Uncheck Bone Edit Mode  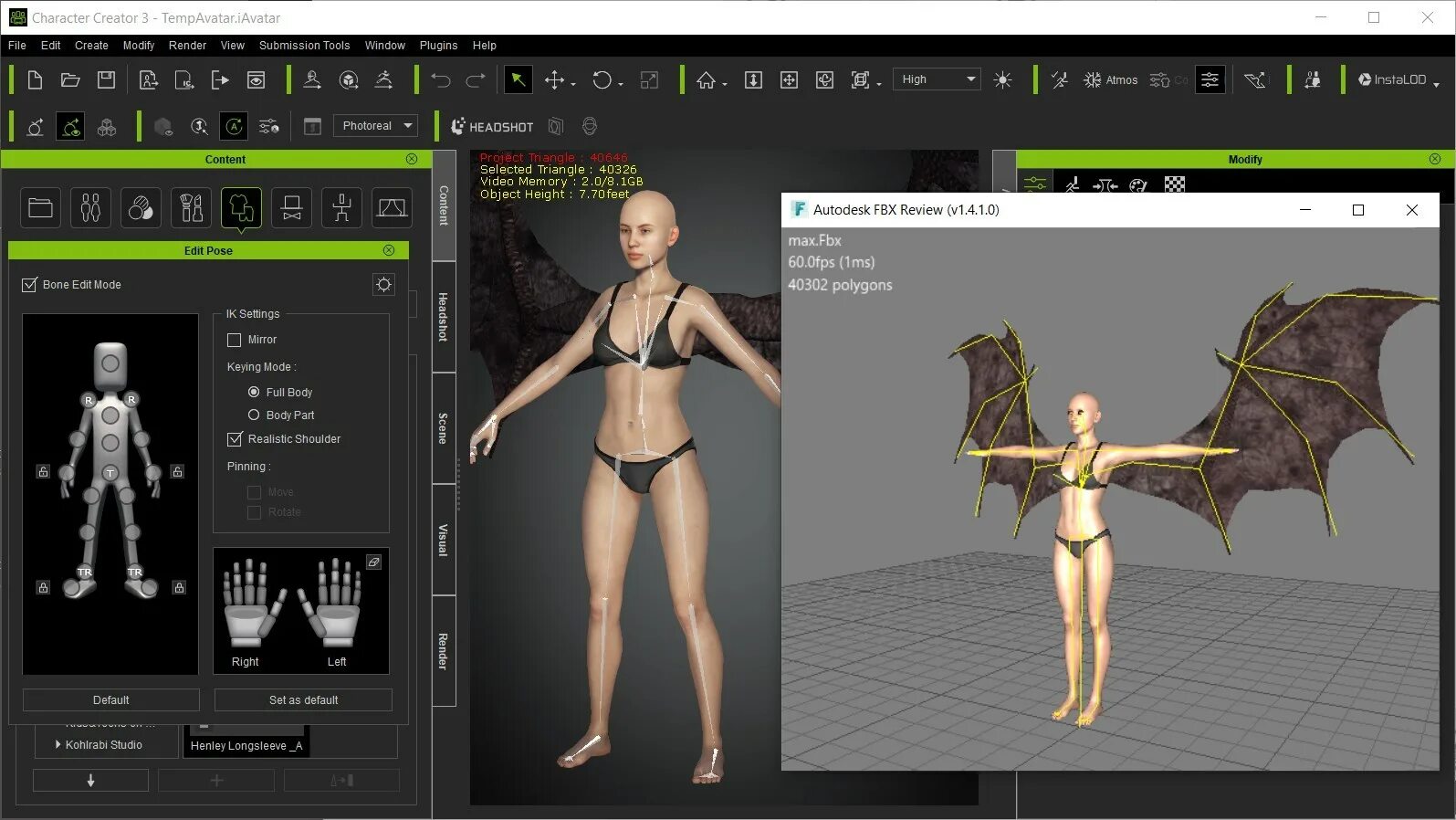pyautogui.click(x=30, y=285)
